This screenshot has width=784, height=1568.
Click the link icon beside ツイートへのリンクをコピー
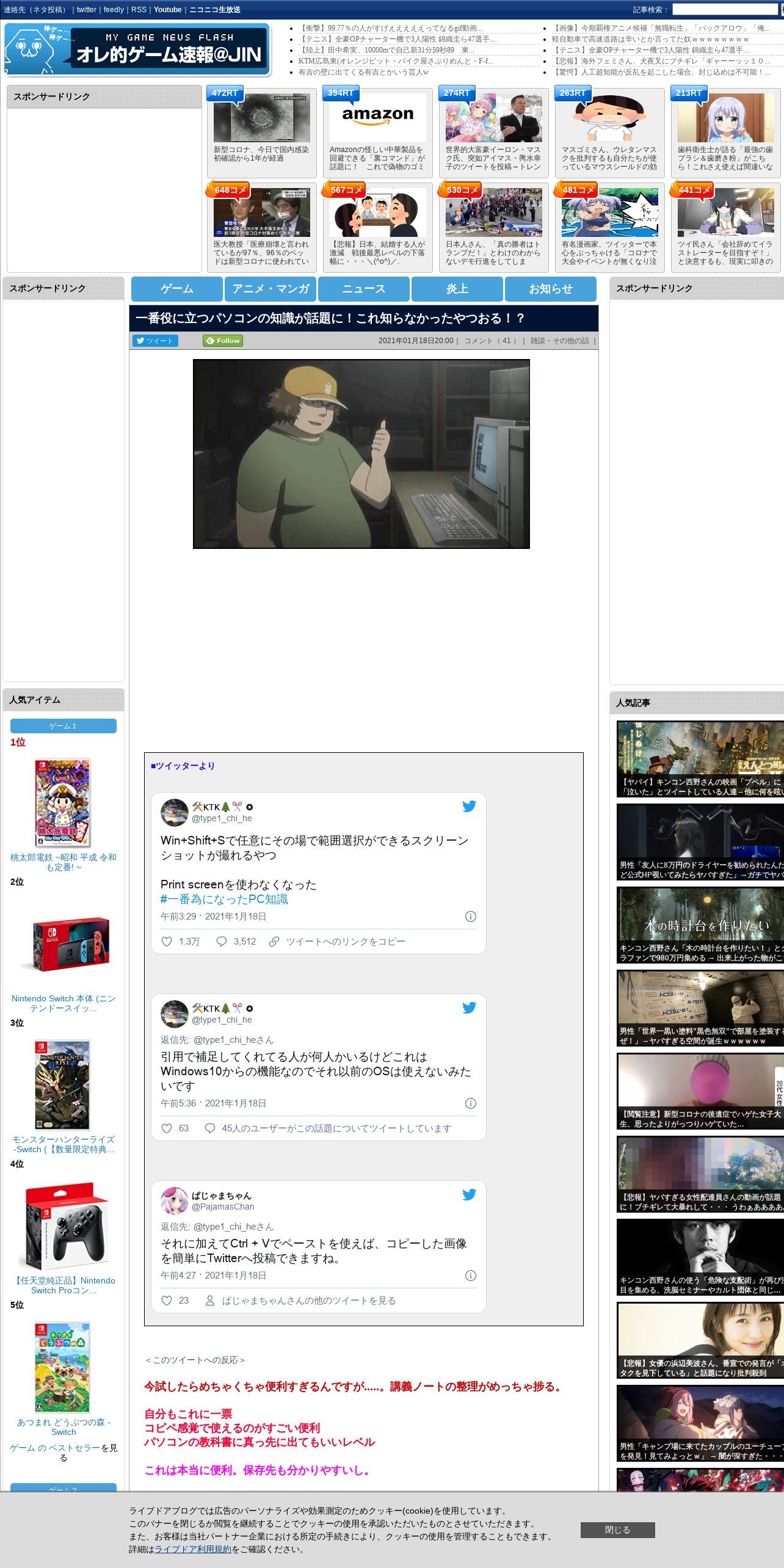pos(274,942)
